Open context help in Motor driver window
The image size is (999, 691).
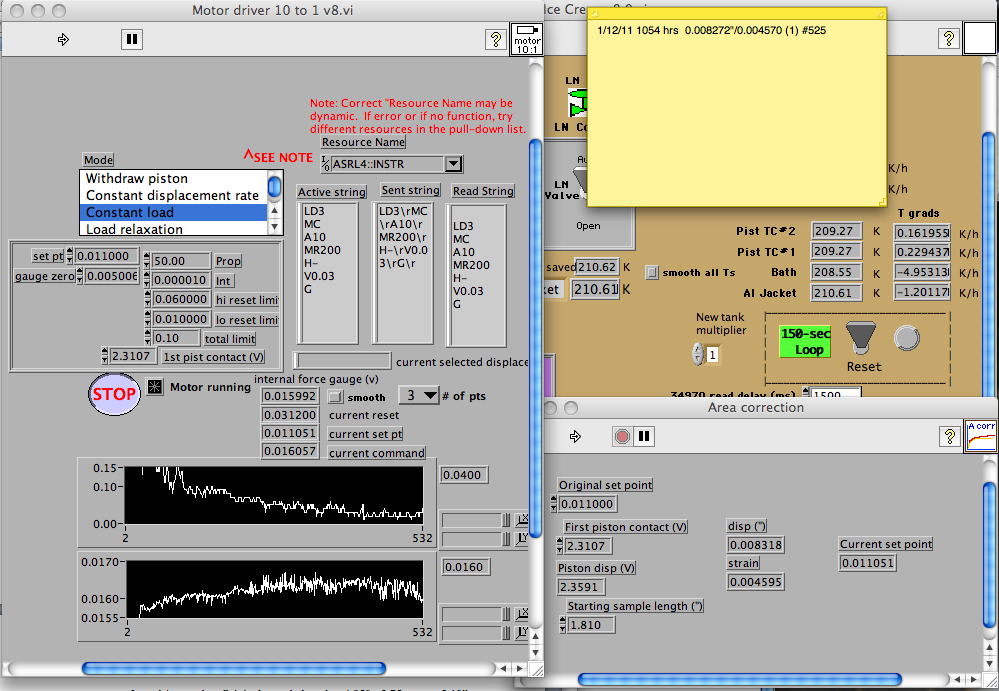coord(495,39)
